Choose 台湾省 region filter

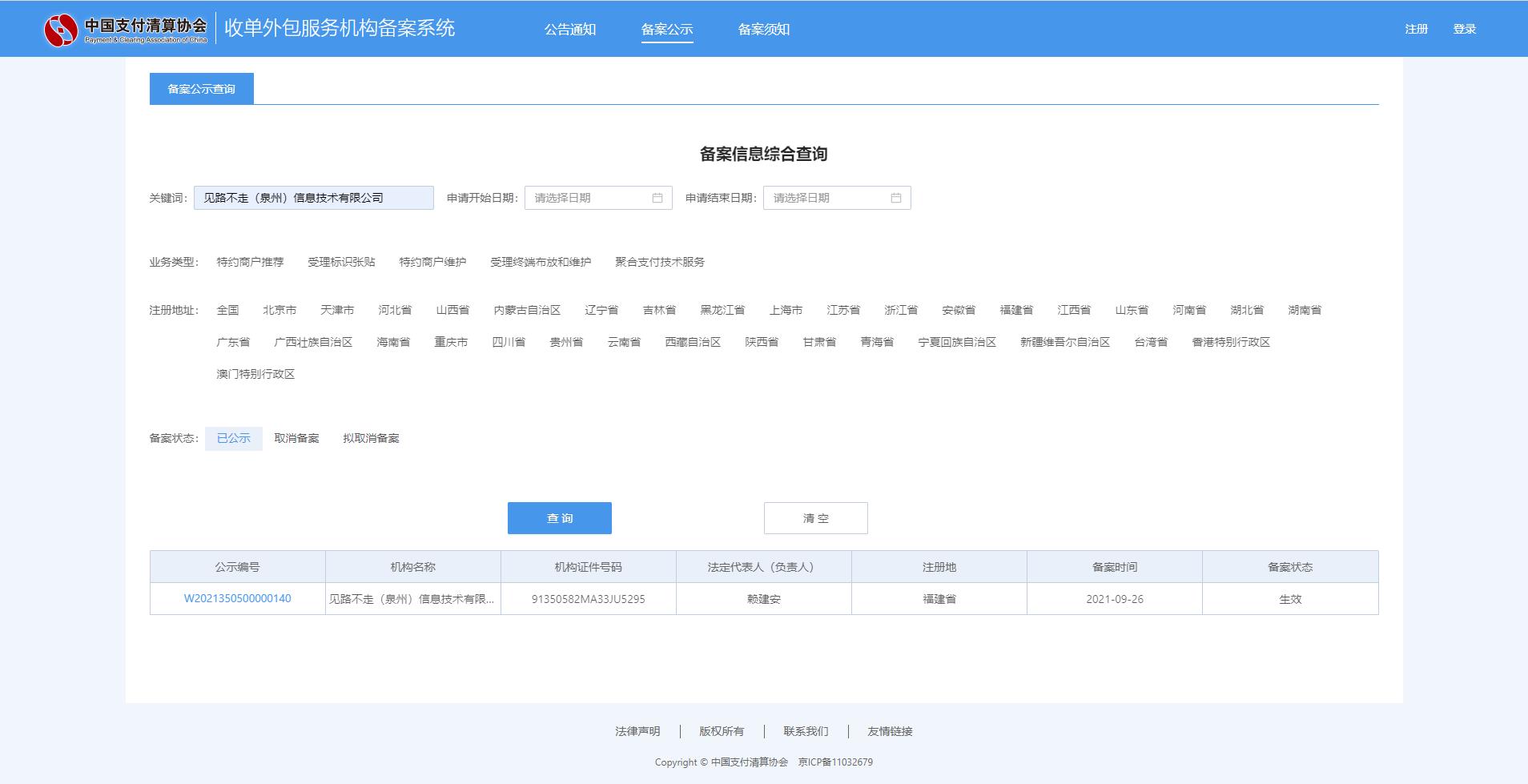tap(1151, 342)
